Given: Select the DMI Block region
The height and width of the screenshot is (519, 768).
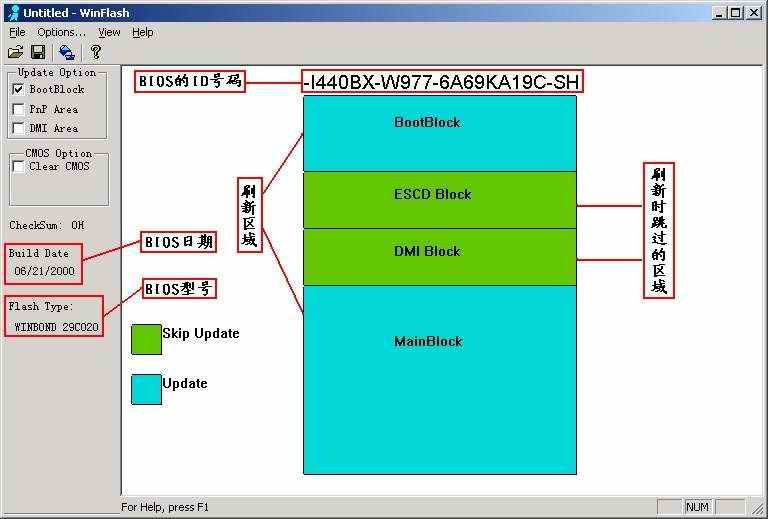Looking at the screenshot, I should point(439,257).
